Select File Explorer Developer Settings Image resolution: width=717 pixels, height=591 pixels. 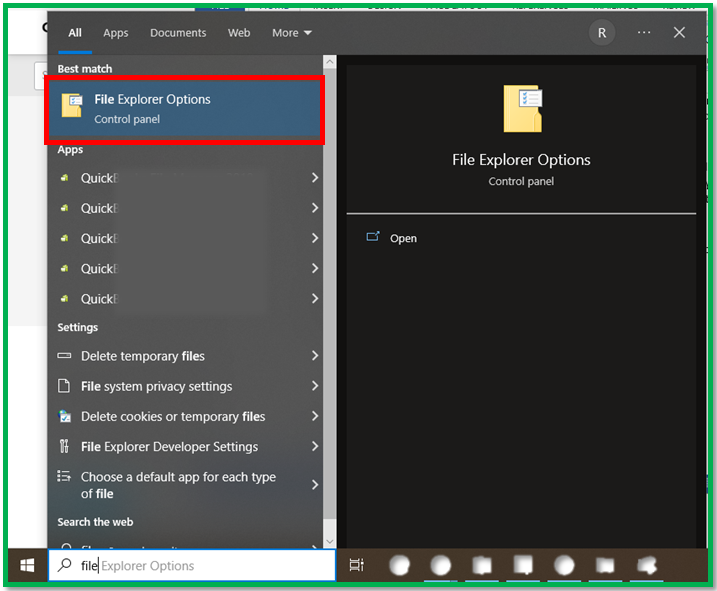[185, 446]
